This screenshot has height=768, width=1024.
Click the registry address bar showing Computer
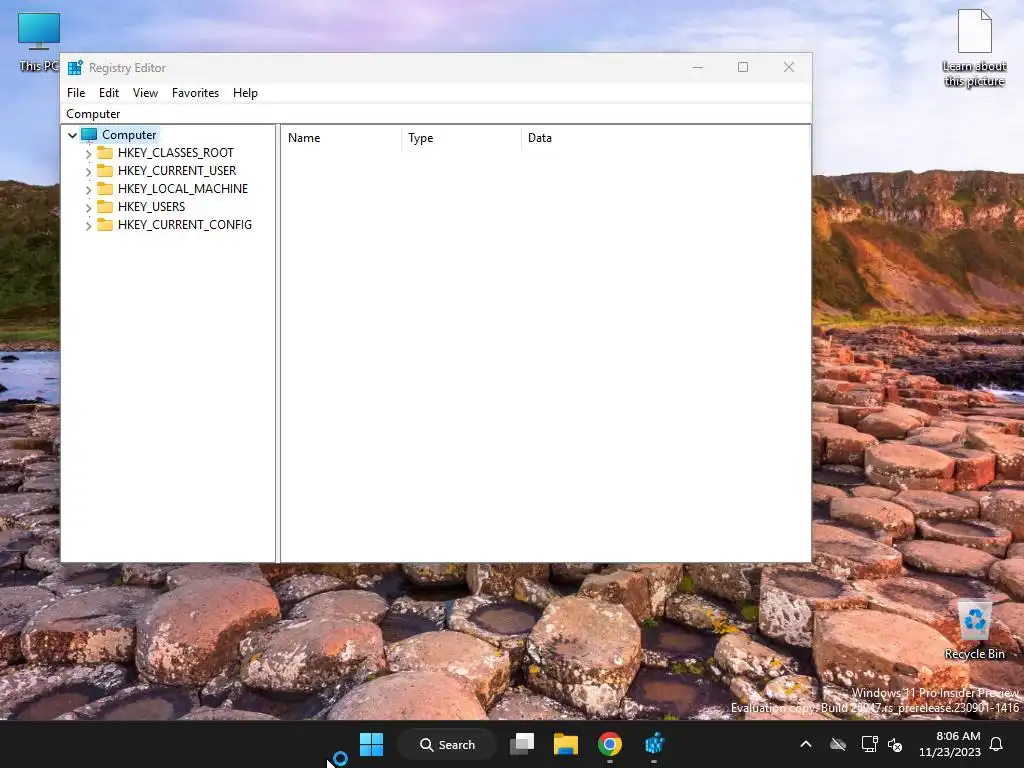[436, 114]
